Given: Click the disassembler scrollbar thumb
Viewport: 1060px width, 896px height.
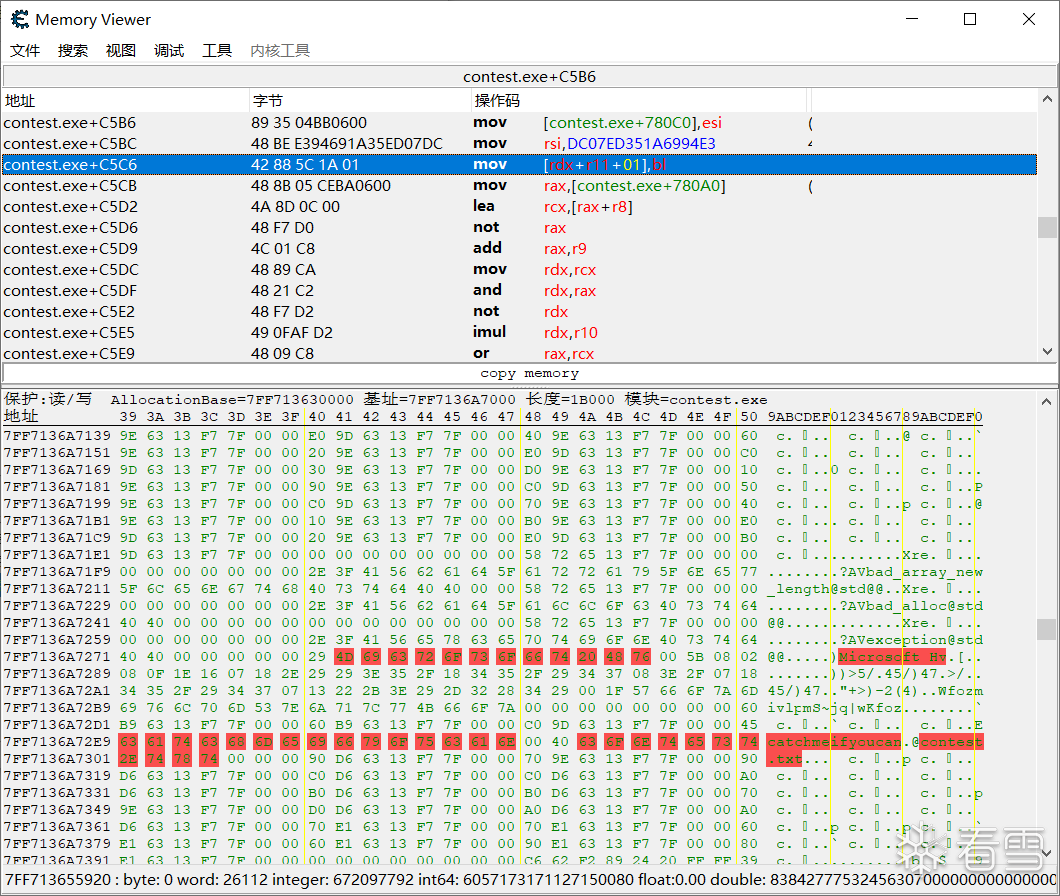Looking at the screenshot, I should 1047,227.
